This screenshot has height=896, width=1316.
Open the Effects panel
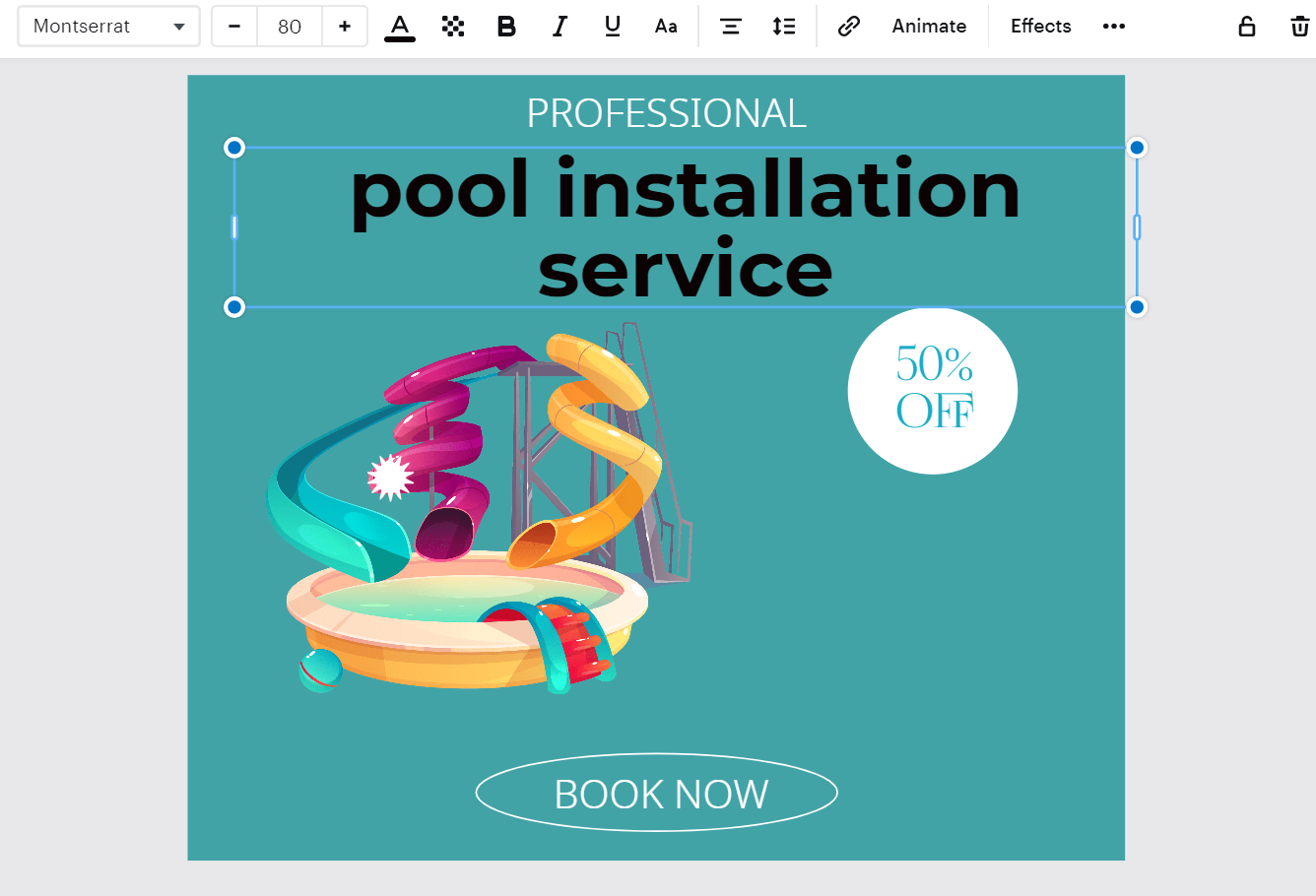click(1040, 27)
